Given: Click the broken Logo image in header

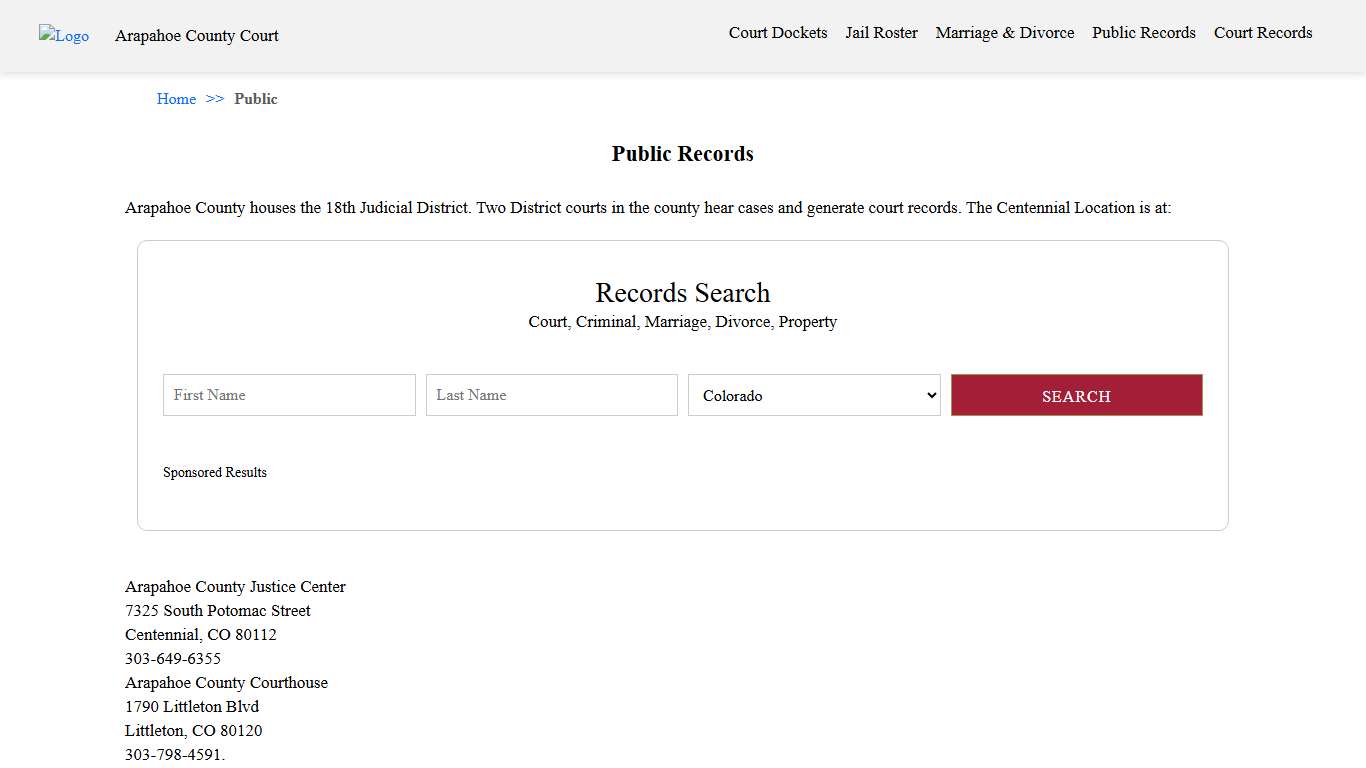Looking at the screenshot, I should click(63, 35).
